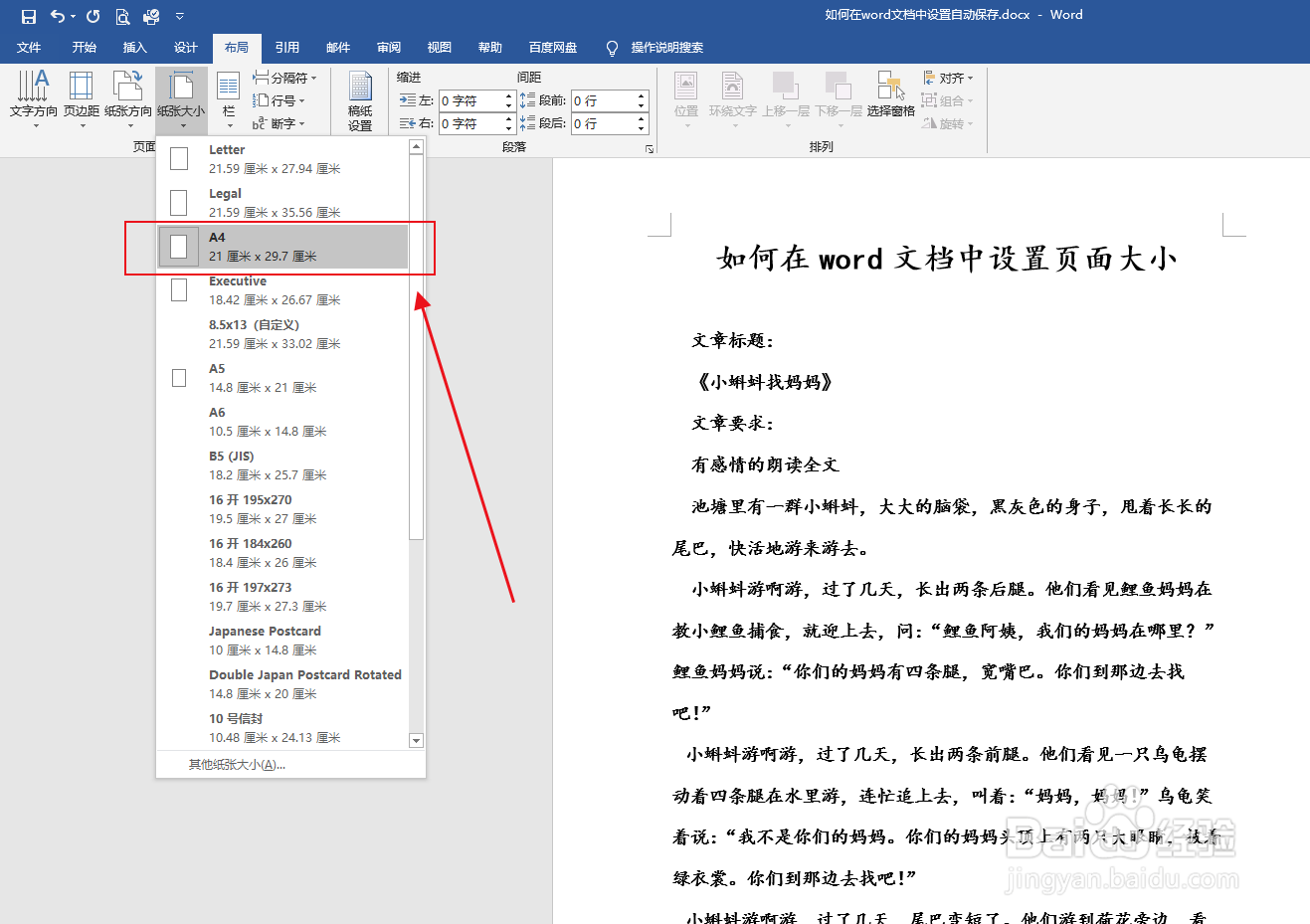Switch to the 视图 ribbon tab
Screen dimensions: 1310x924
439,47
